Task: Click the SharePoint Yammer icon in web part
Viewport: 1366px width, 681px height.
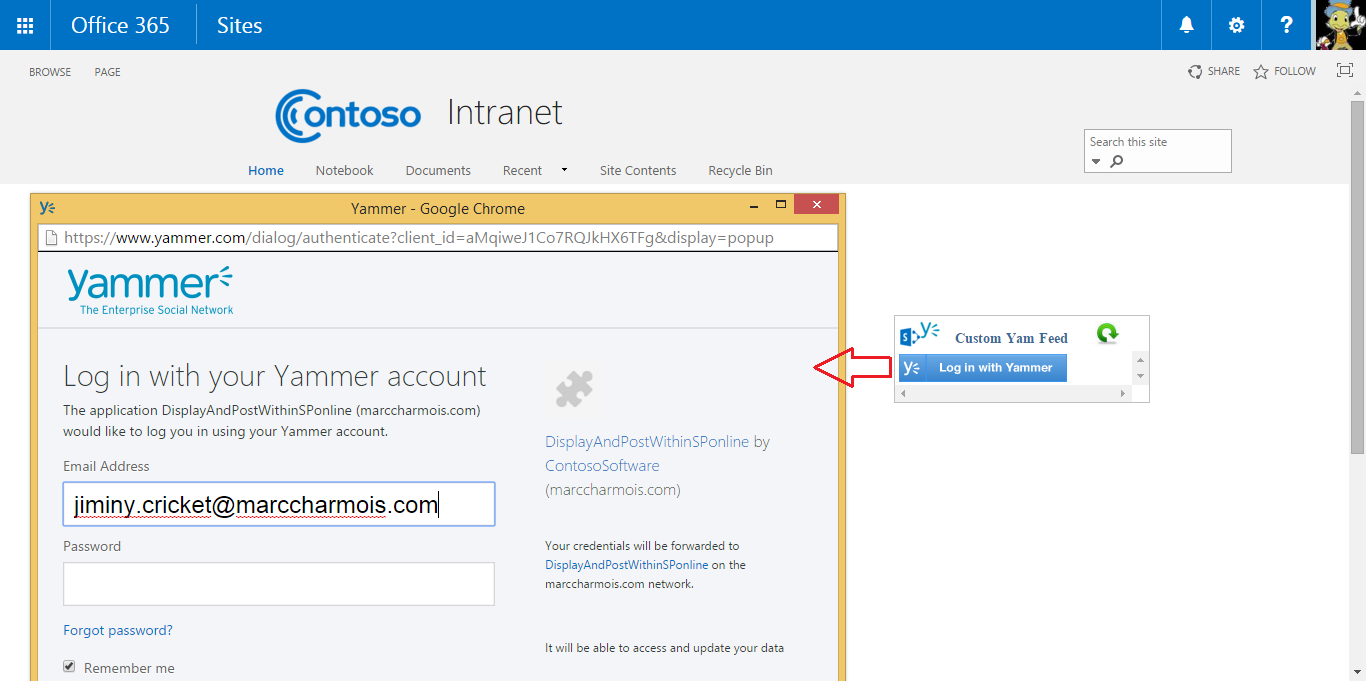Action: (x=919, y=334)
